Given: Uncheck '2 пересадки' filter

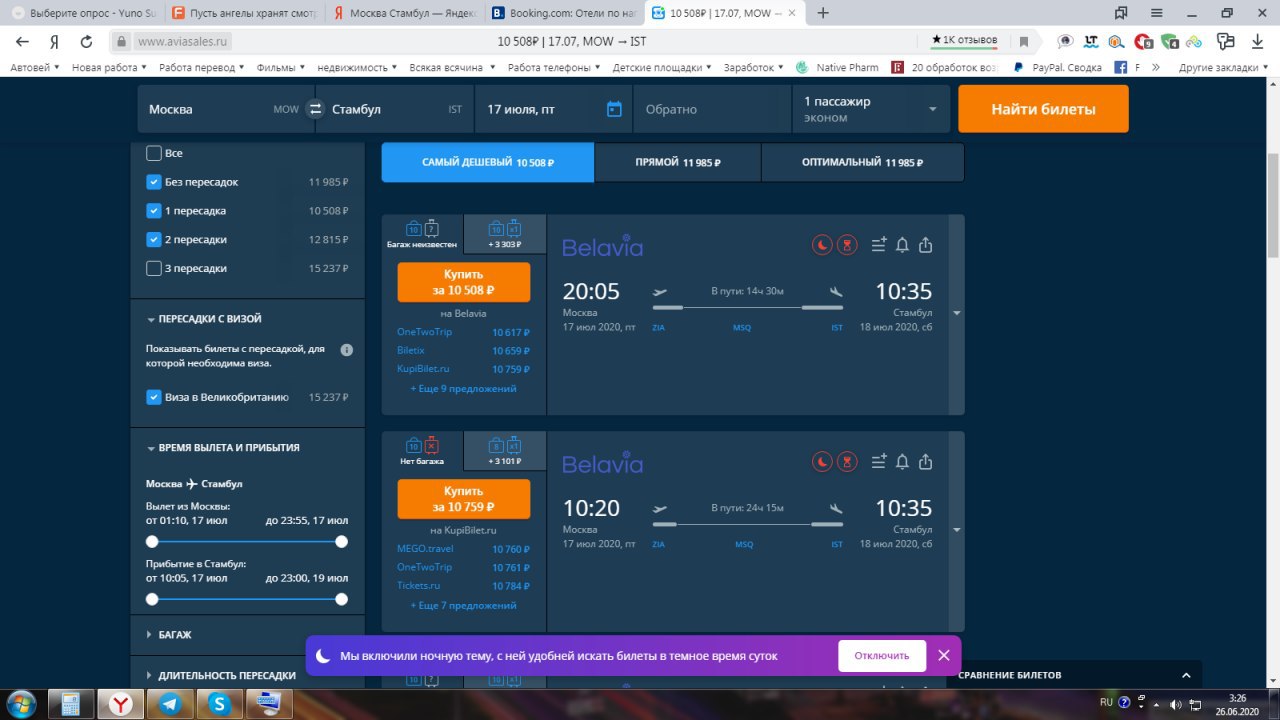Looking at the screenshot, I should [x=154, y=239].
